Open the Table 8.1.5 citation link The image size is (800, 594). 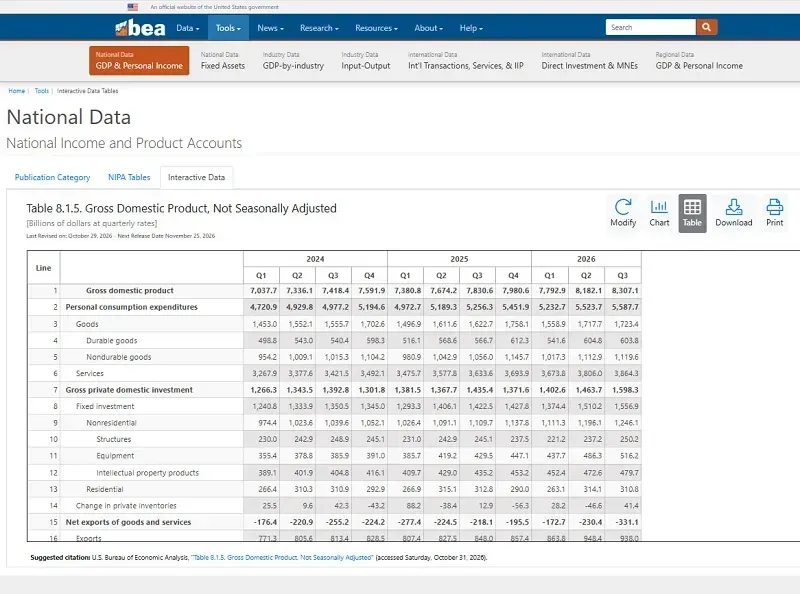(x=282, y=557)
